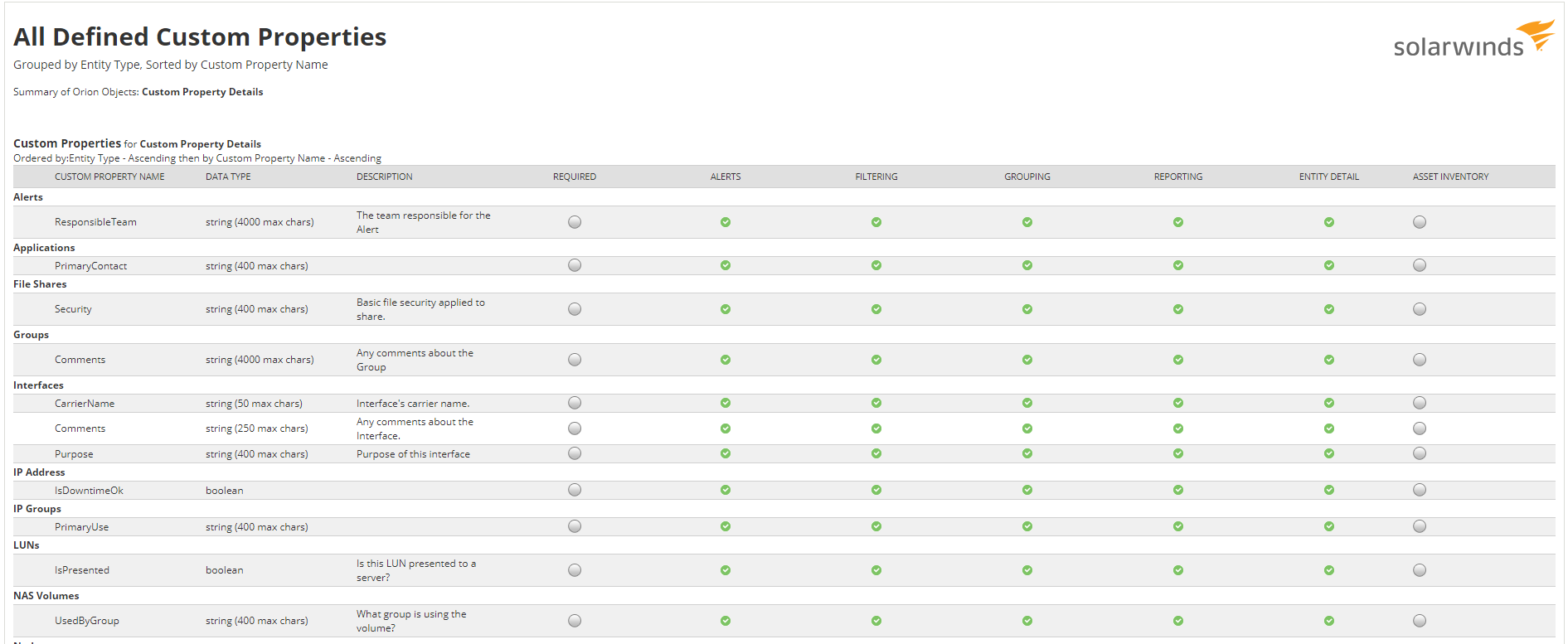Select the Interfaces group heading

click(38, 385)
